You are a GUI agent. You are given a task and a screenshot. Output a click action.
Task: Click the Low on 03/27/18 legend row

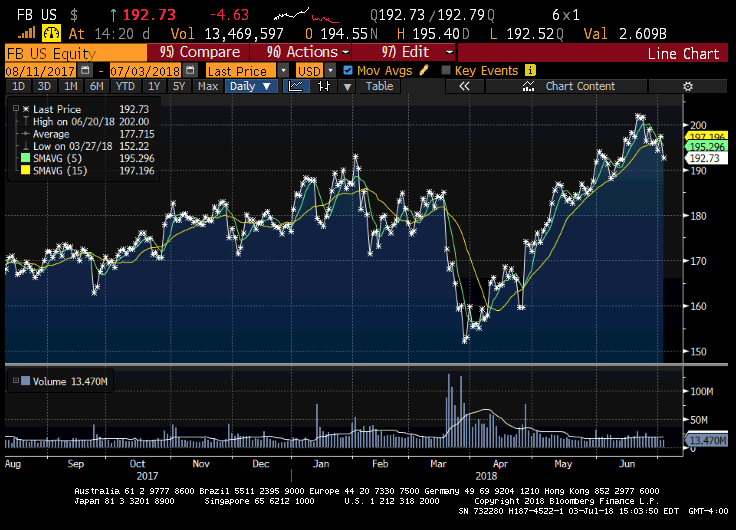click(86, 146)
